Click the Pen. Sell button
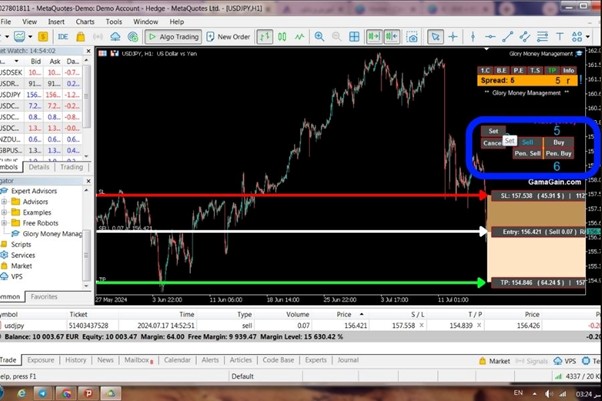Viewport: 602px width, 401px height. pos(527,153)
